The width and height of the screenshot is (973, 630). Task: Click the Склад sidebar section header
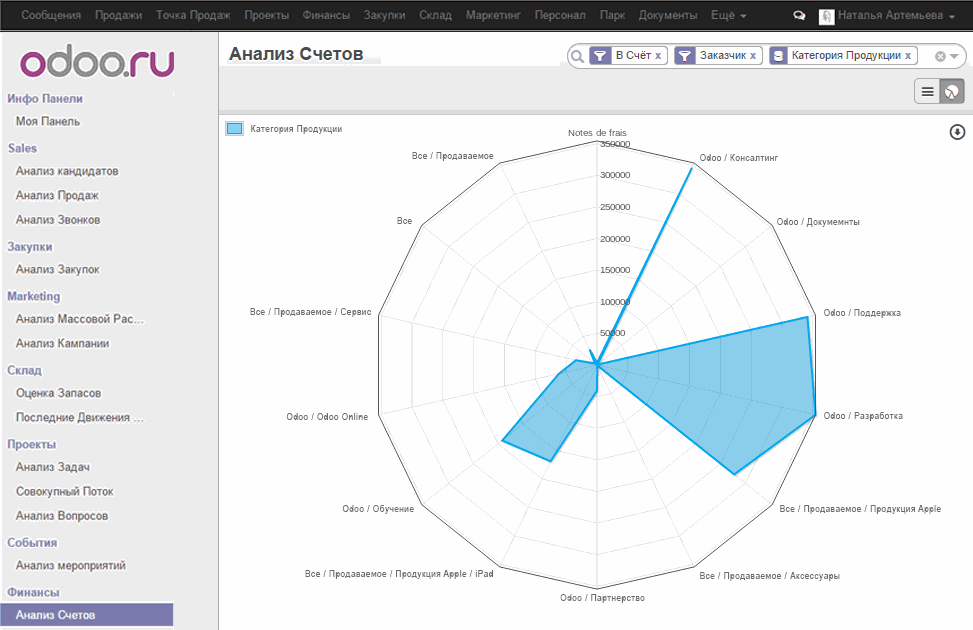(x=24, y=371)
